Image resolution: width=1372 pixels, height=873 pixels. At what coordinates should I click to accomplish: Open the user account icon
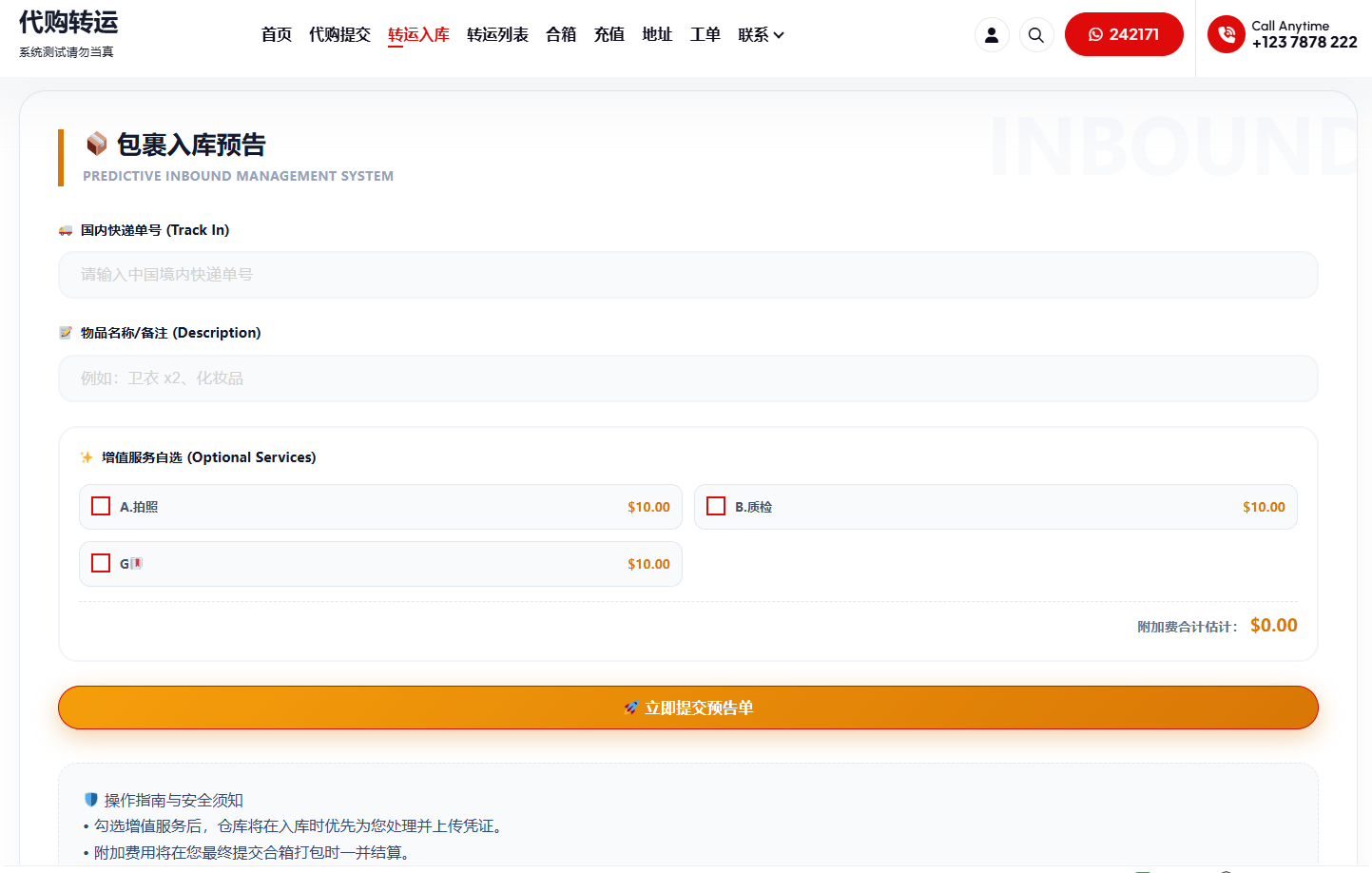pyautogui.click(x=991, y=35)
